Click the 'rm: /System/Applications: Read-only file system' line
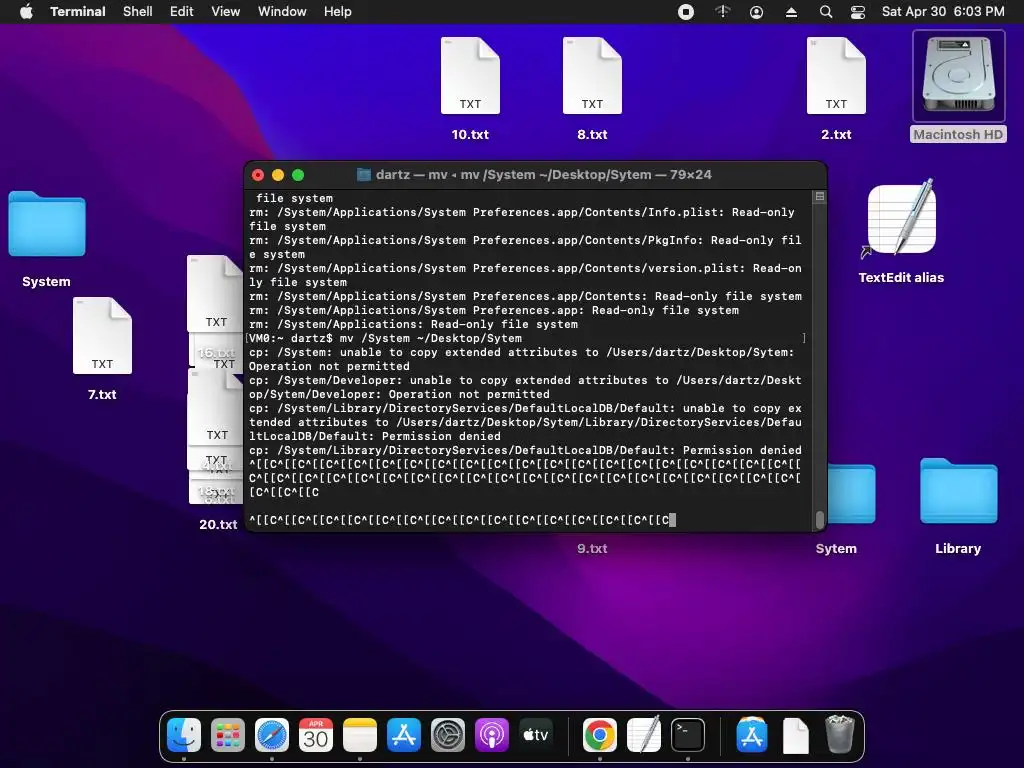 [413, 325]
